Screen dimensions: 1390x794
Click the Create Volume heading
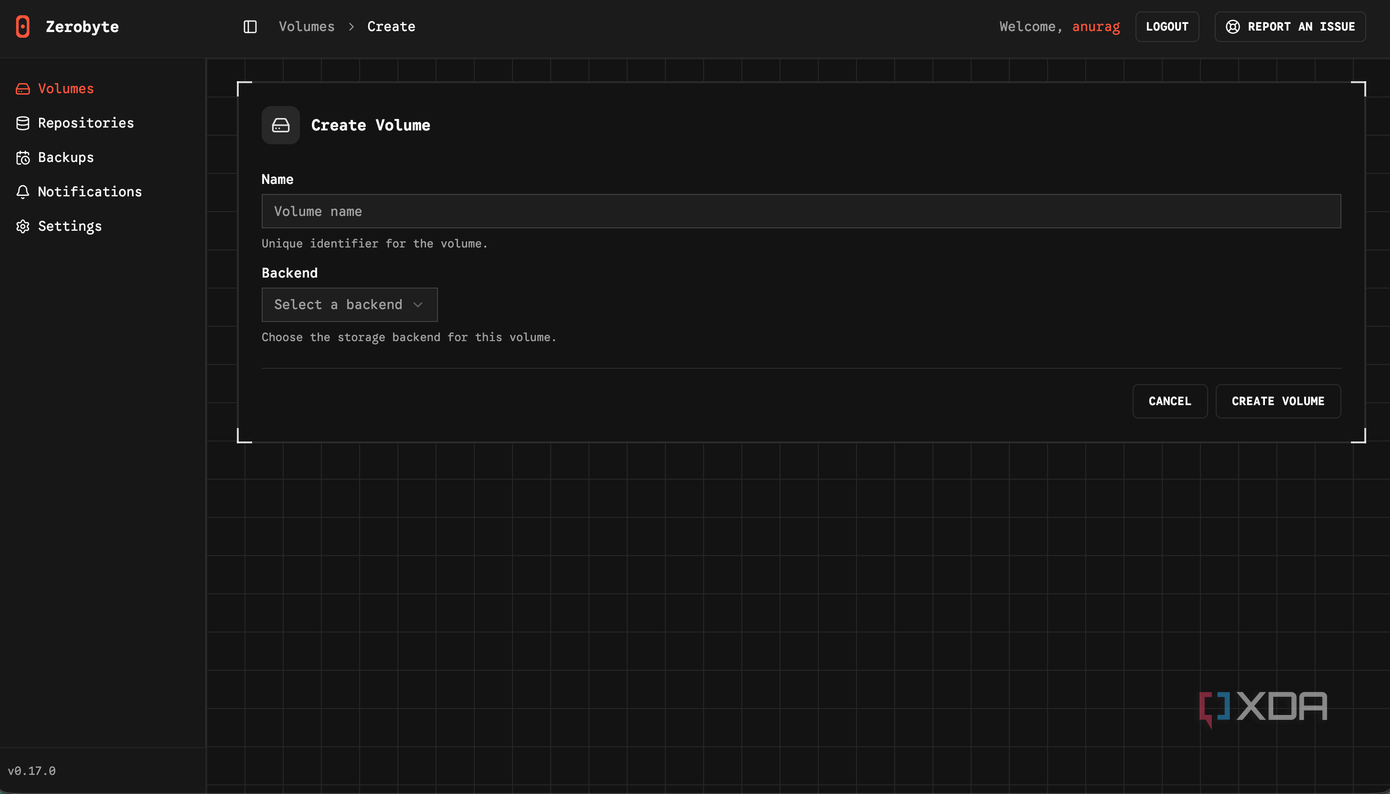point(371,125)
